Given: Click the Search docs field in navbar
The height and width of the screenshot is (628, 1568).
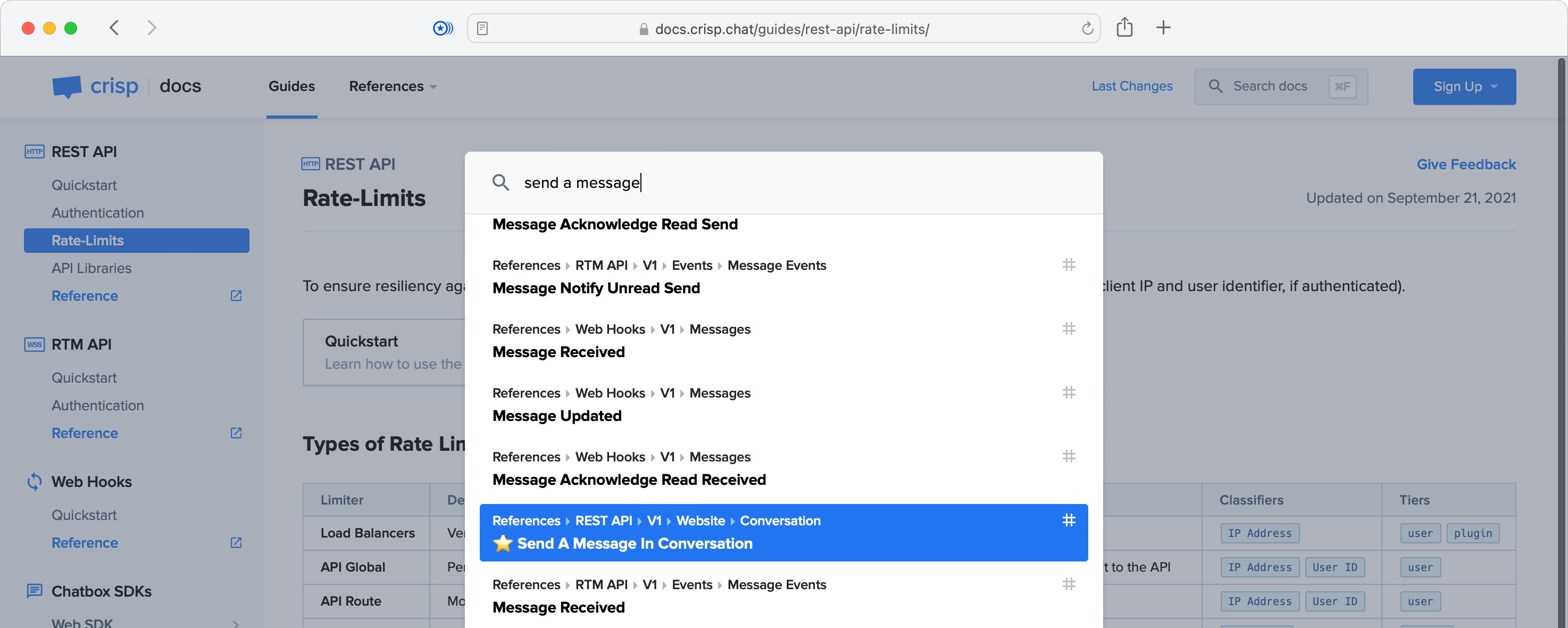Looking at the screenshot, I should coord(1281,87).
